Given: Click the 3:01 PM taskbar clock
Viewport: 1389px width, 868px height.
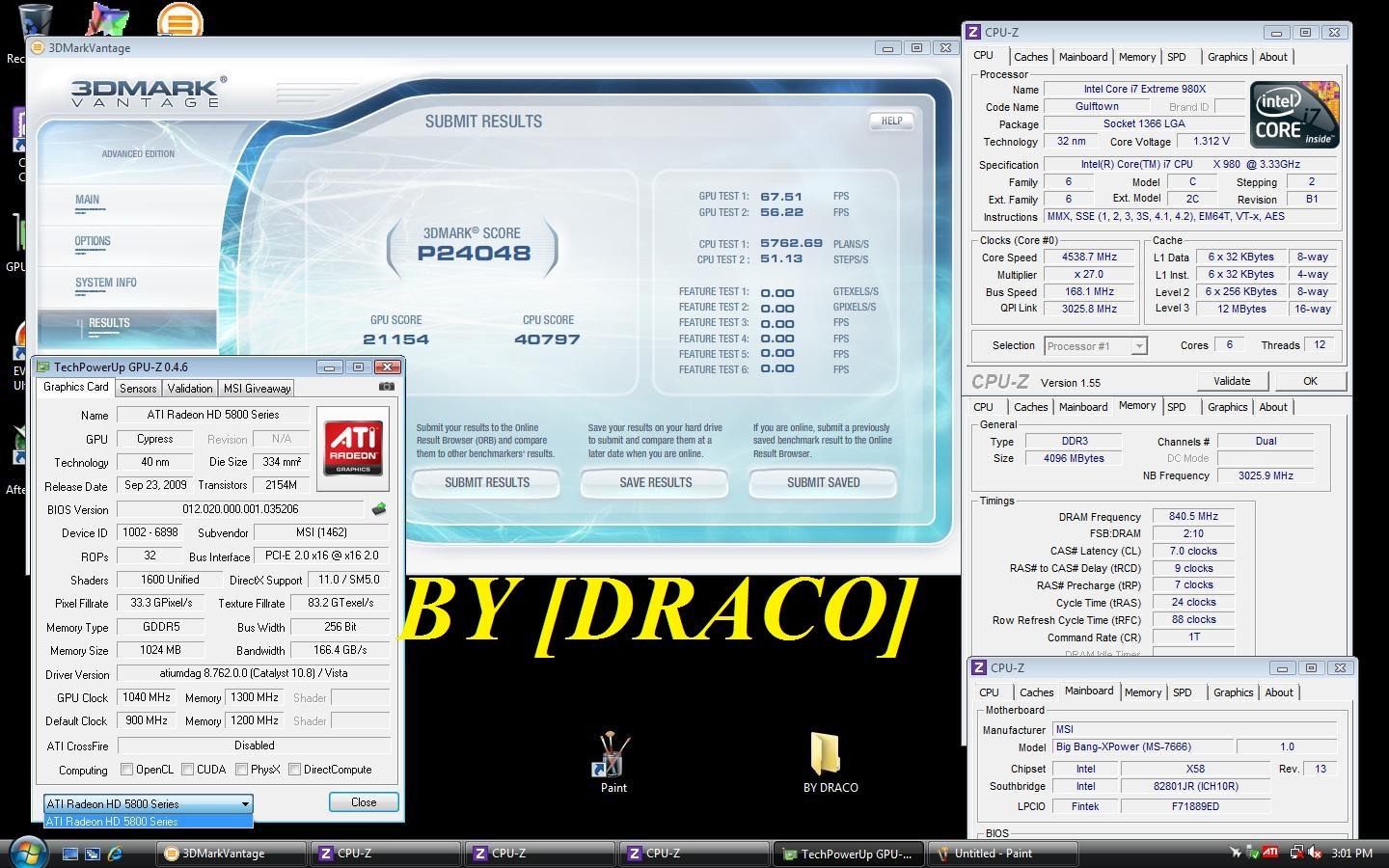Looking at the screenshot, I should tap(1351, 854).
